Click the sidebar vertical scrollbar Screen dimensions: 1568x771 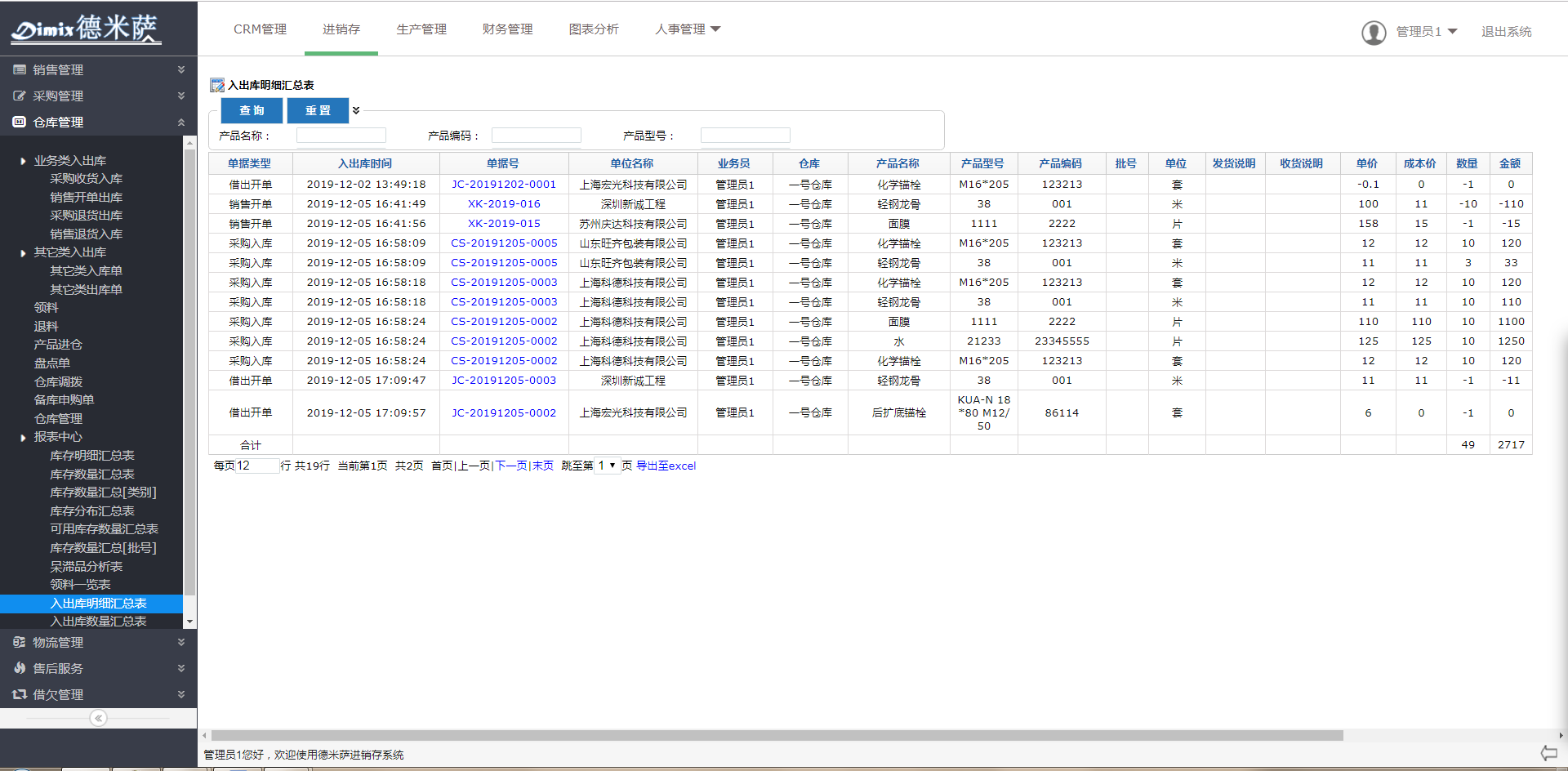(x=189, y=372)
